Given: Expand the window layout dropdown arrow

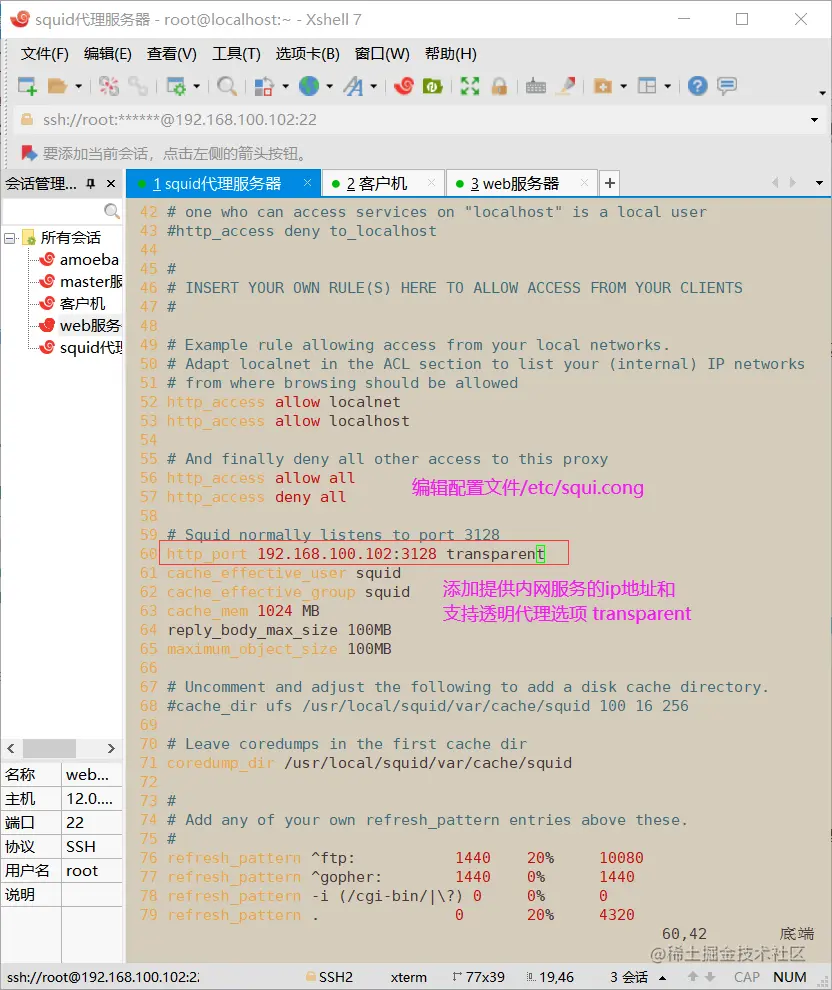Looking at the screenshot, I should click(667, 86).
